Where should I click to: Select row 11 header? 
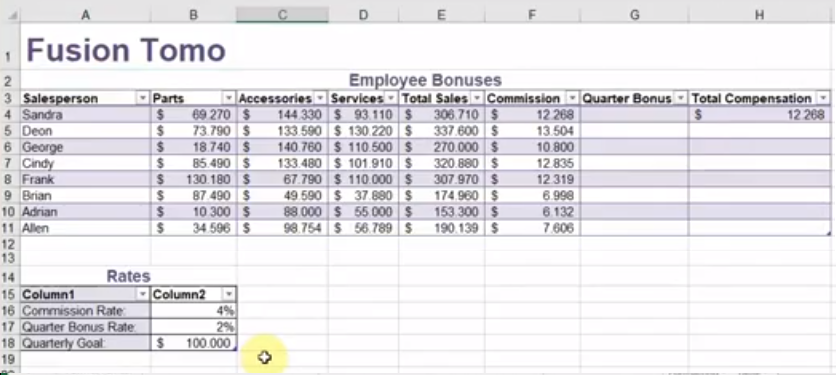[10, 228]
